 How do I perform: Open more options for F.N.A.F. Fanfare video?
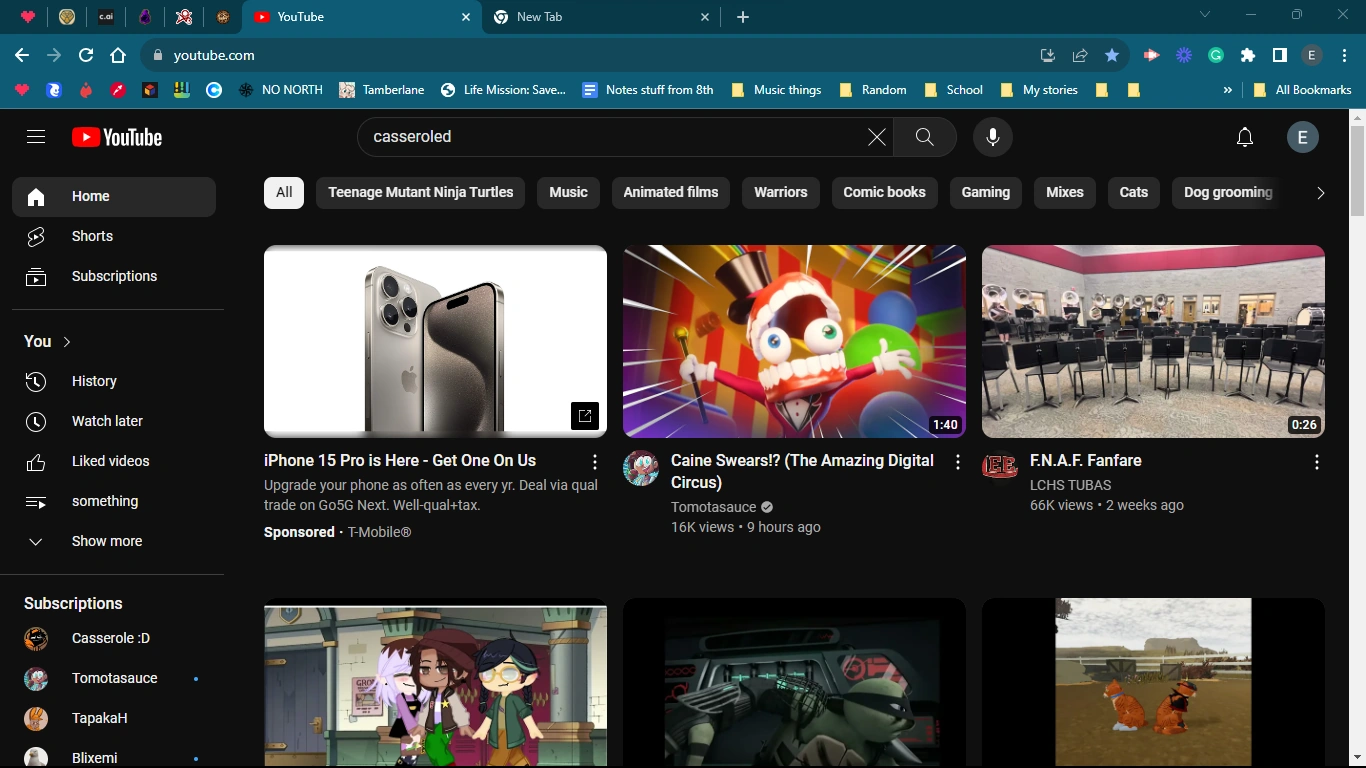coord(1316,461)
